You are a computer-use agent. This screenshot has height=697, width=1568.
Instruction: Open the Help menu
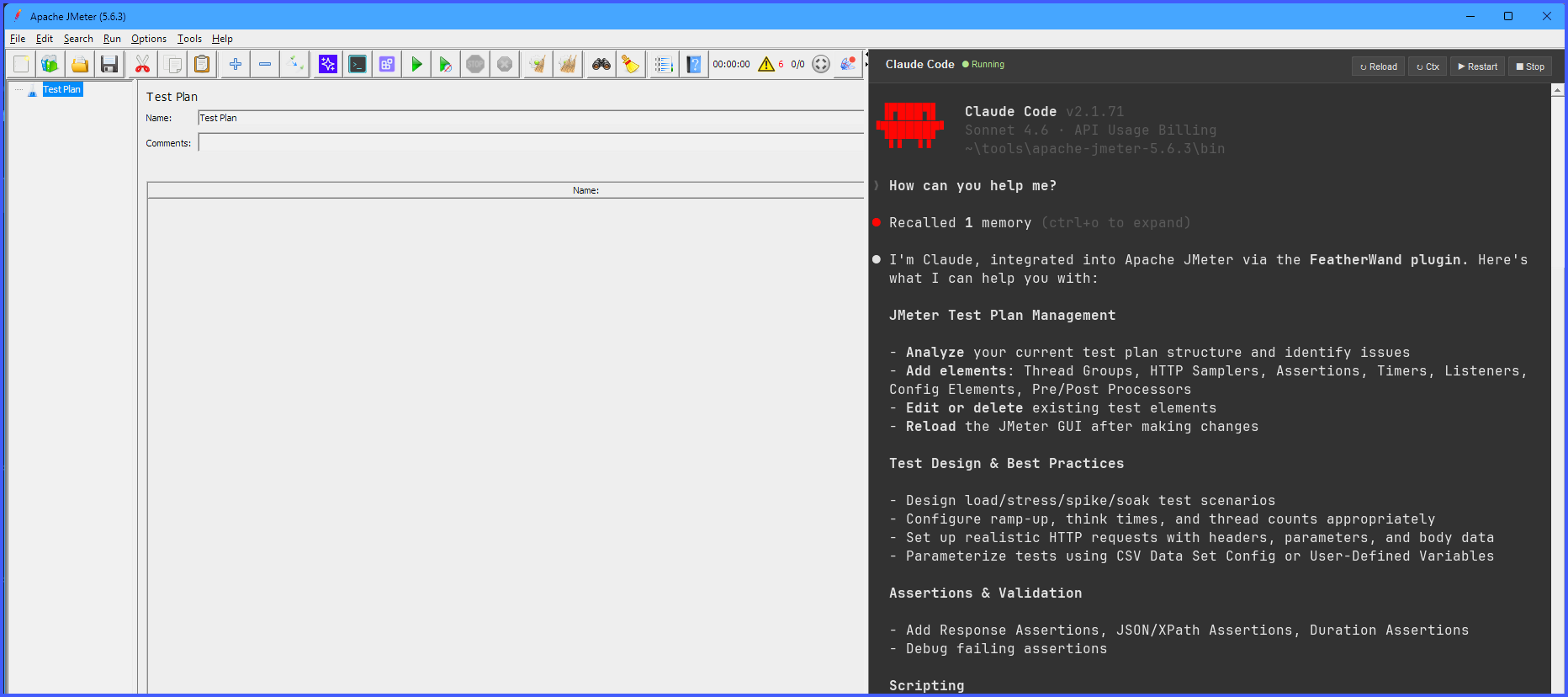pos(222,39)
